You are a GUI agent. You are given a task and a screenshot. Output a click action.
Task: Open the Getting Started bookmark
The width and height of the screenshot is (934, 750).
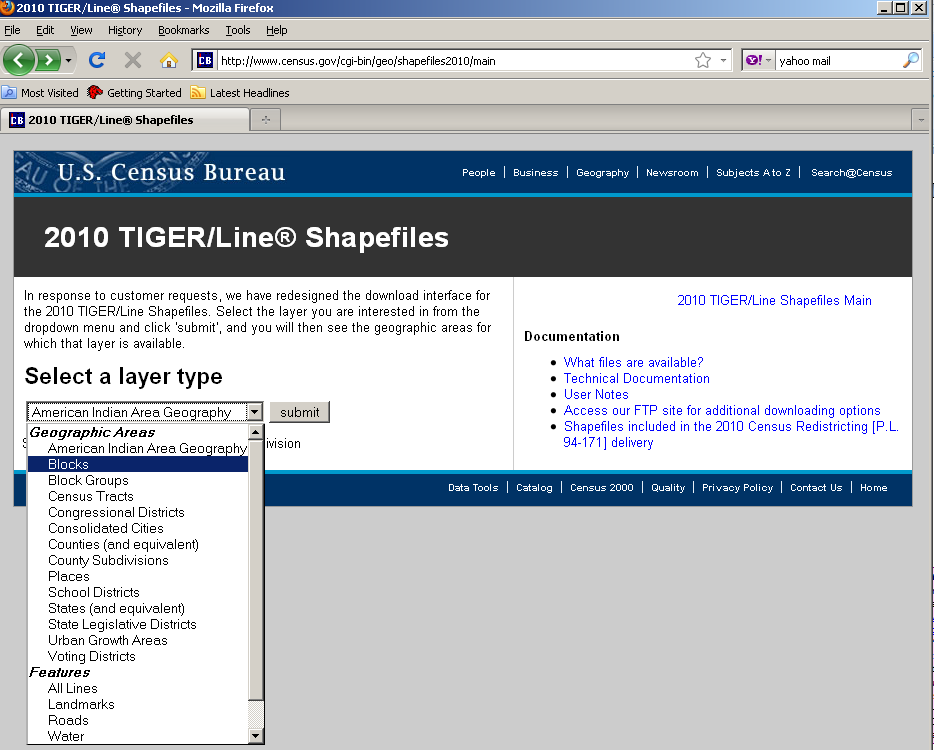coord(134,93)
